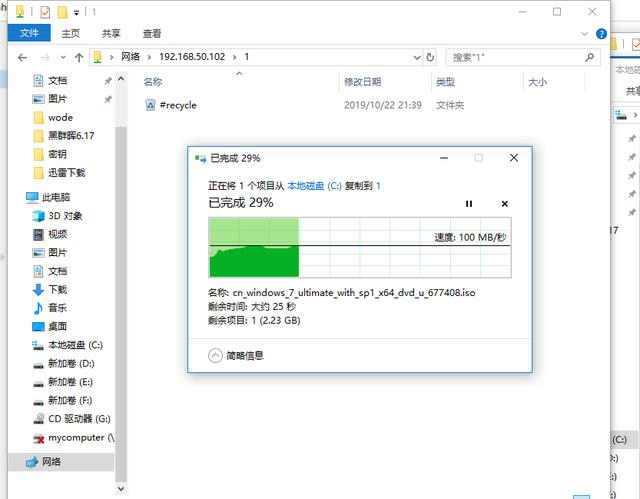
Task: Open 图片 under 此电脑
Action: click(x=57, y=253)
